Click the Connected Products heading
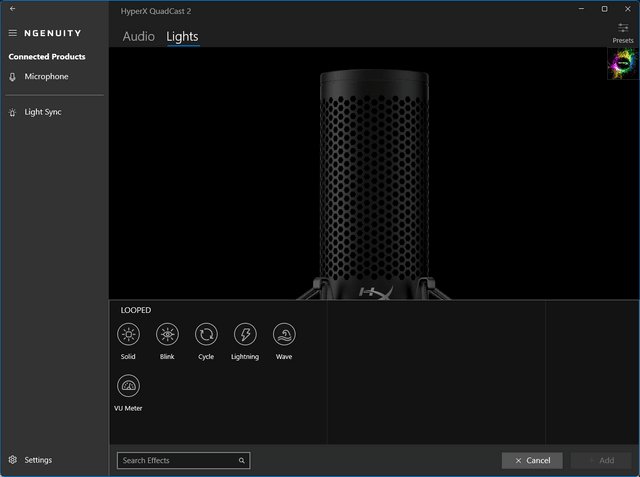Screen dimensions: 640x477 point(47,57)
